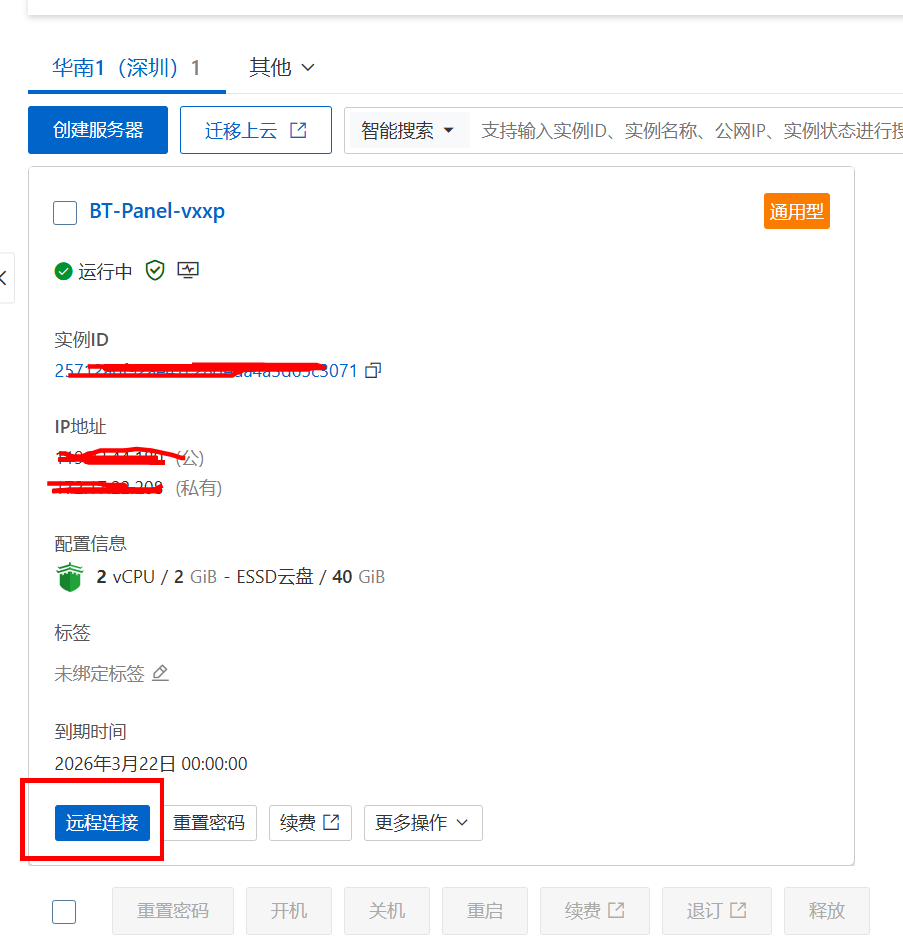Switch to the 华南1（深圳）tab
Screen dimensions: 903x946
point(126,68)
